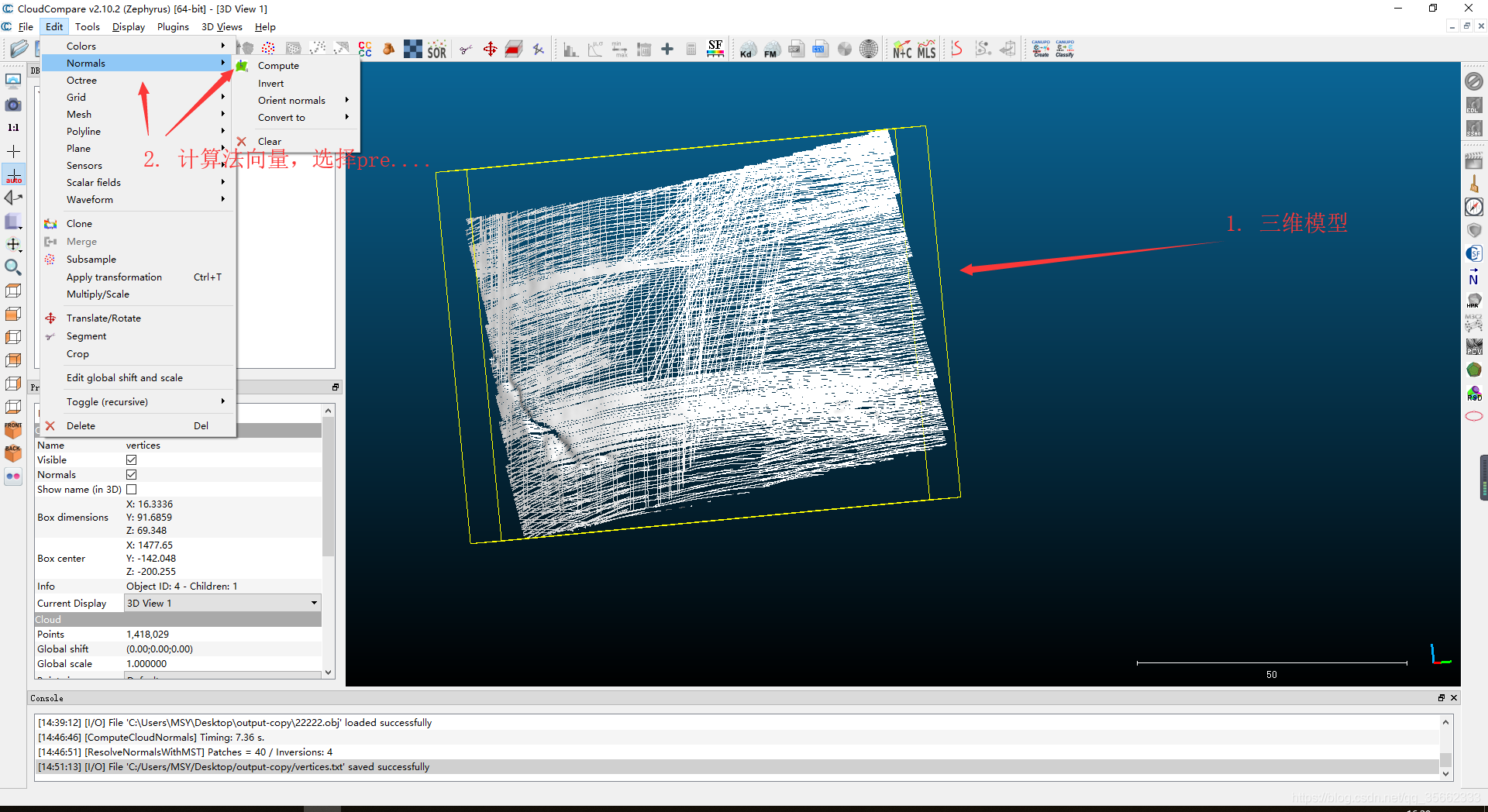Click the PCV plugin icon

point(1474,347)
